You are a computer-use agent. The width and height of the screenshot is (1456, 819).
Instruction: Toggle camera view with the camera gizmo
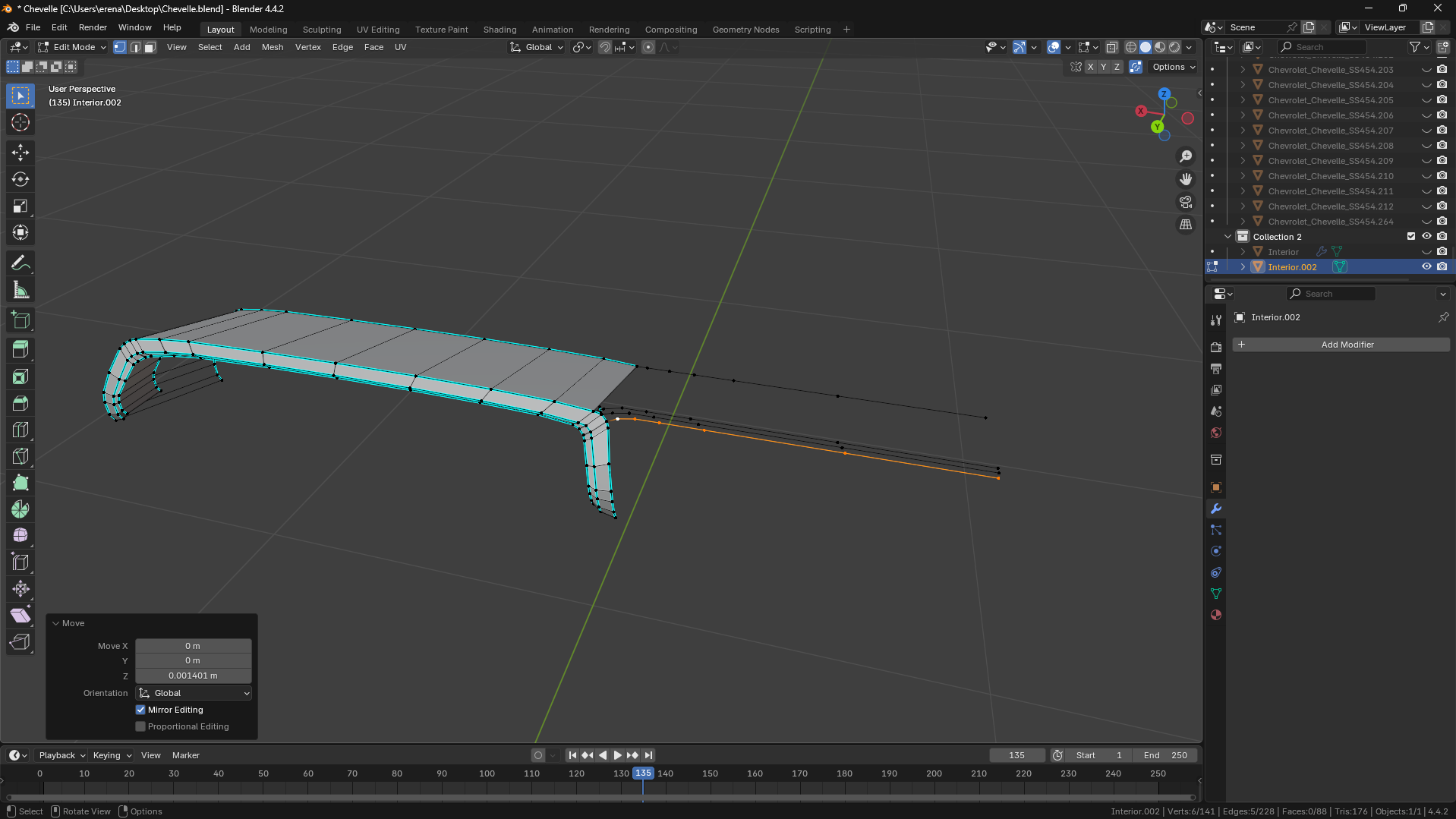coord(1186,202)
